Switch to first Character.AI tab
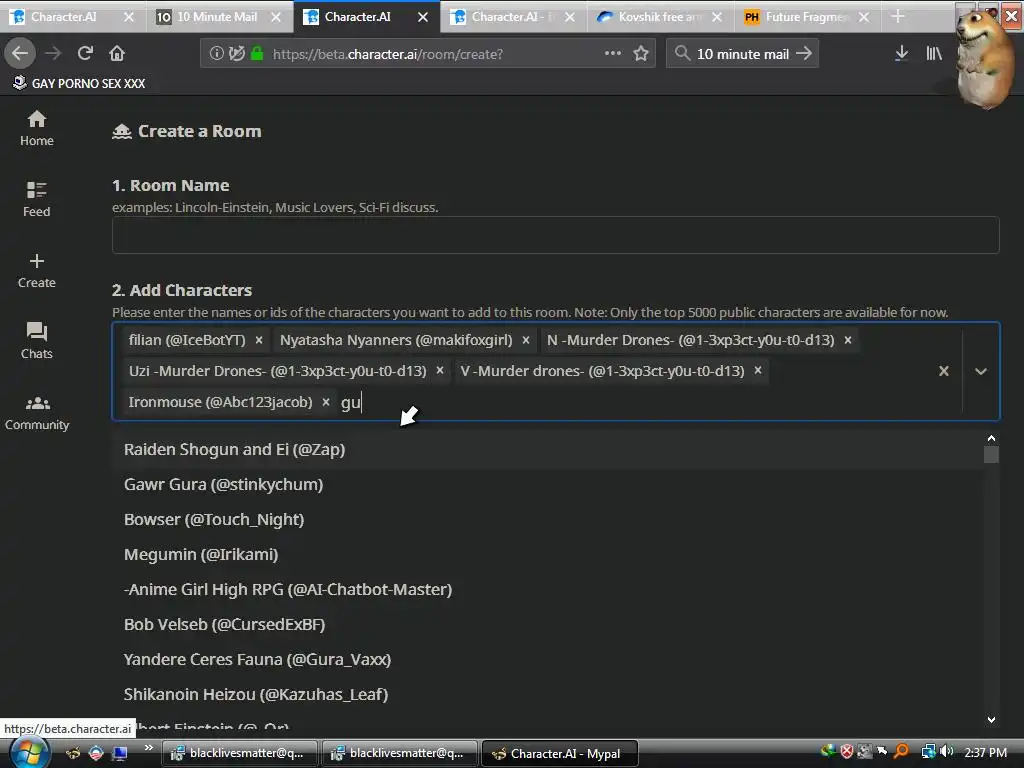Screen dimensions: 1024x768 pyautogui.click(x=63, y=17)
